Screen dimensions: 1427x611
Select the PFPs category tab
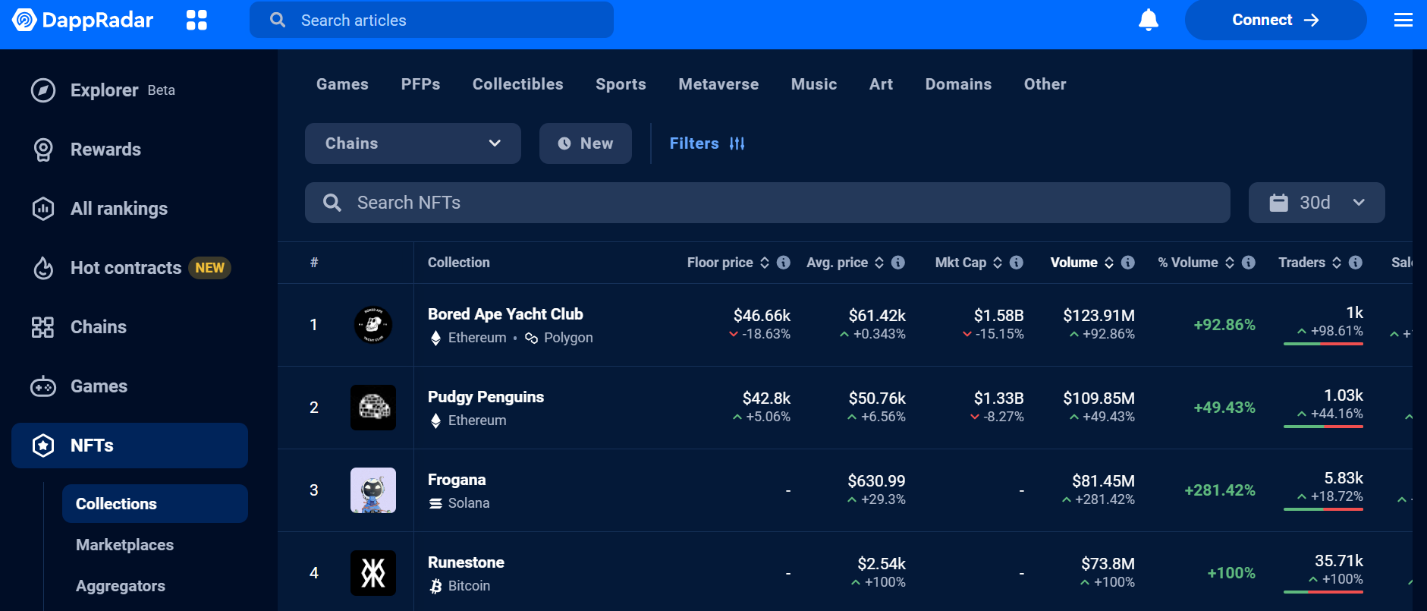(x=421, y=85)
